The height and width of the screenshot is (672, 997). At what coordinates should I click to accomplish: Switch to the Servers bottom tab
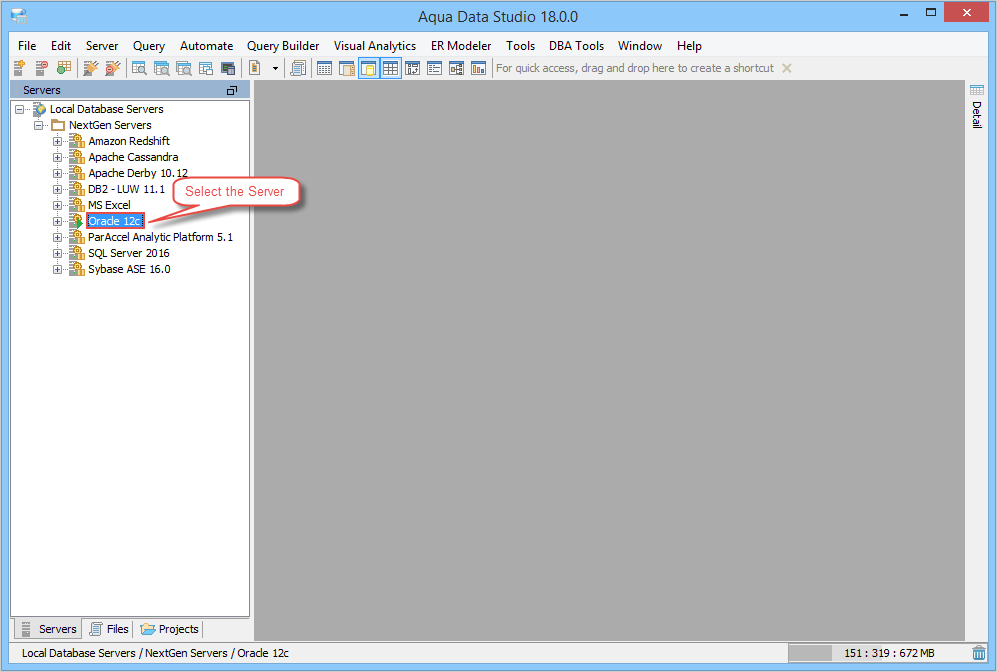pyautogui.click(x=48, y=629)
